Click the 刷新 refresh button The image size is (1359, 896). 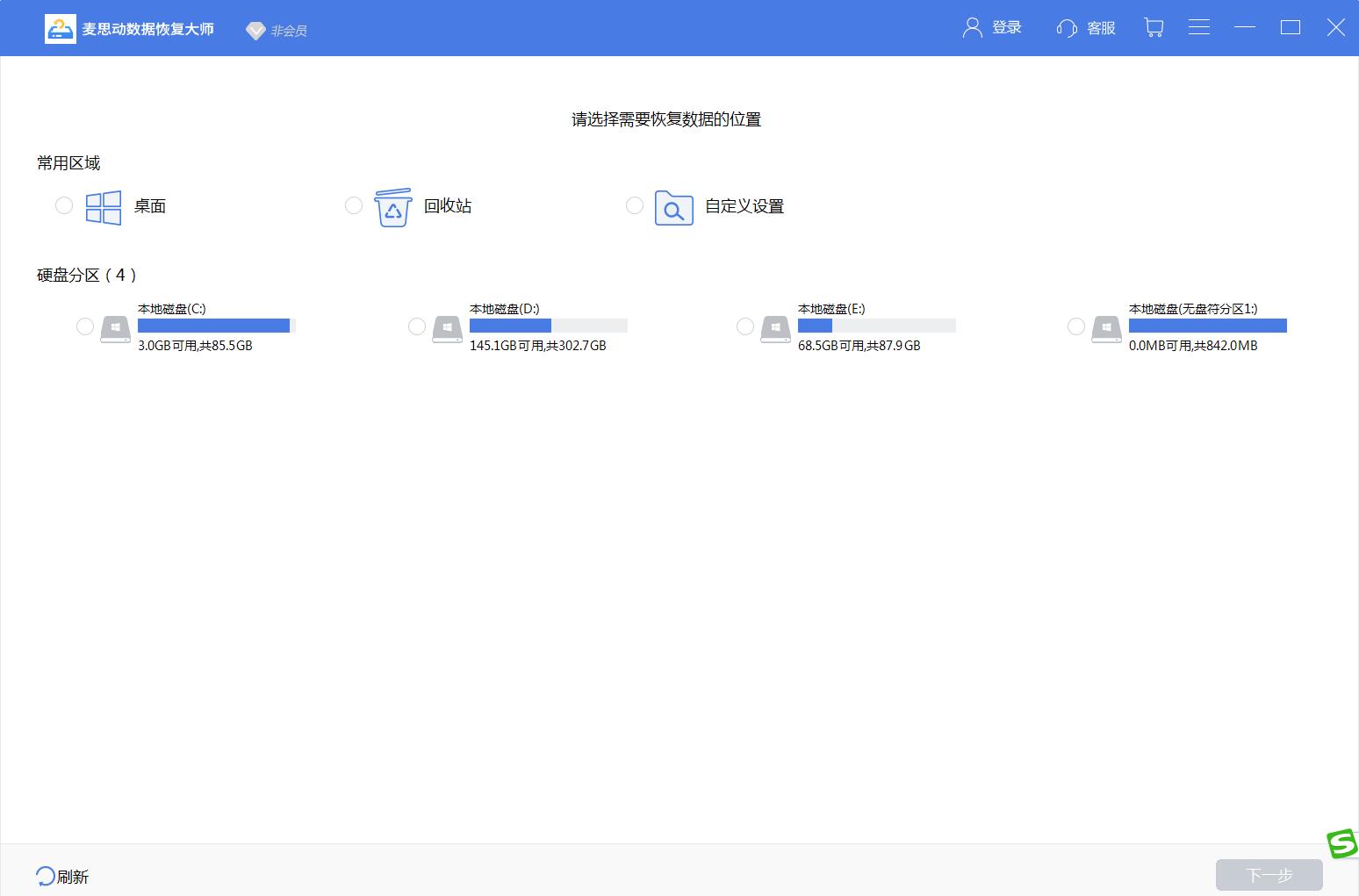(62, 876)
